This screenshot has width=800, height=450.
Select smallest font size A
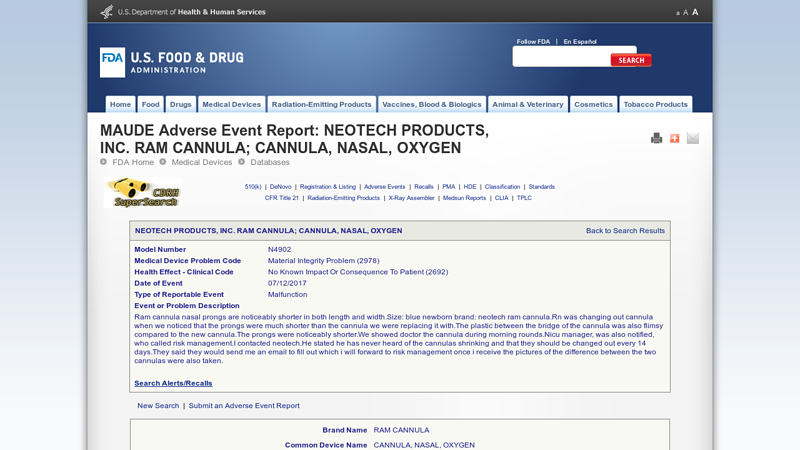[x=678, y=13]
